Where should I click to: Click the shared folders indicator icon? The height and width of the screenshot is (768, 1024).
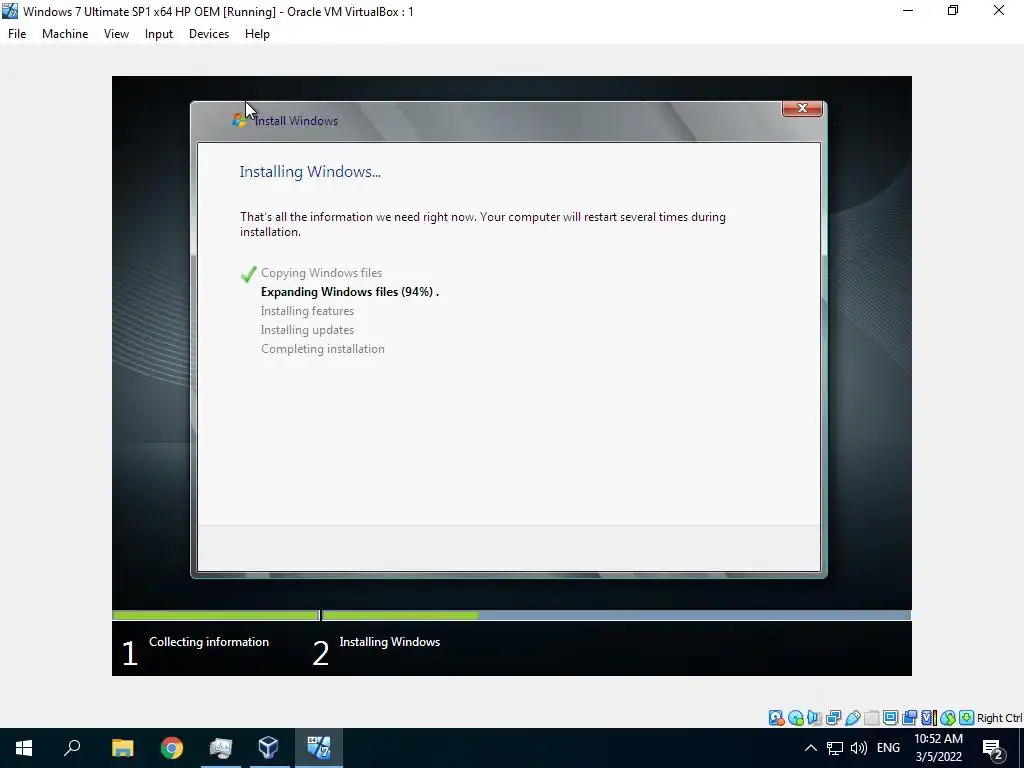click(871, 718)
